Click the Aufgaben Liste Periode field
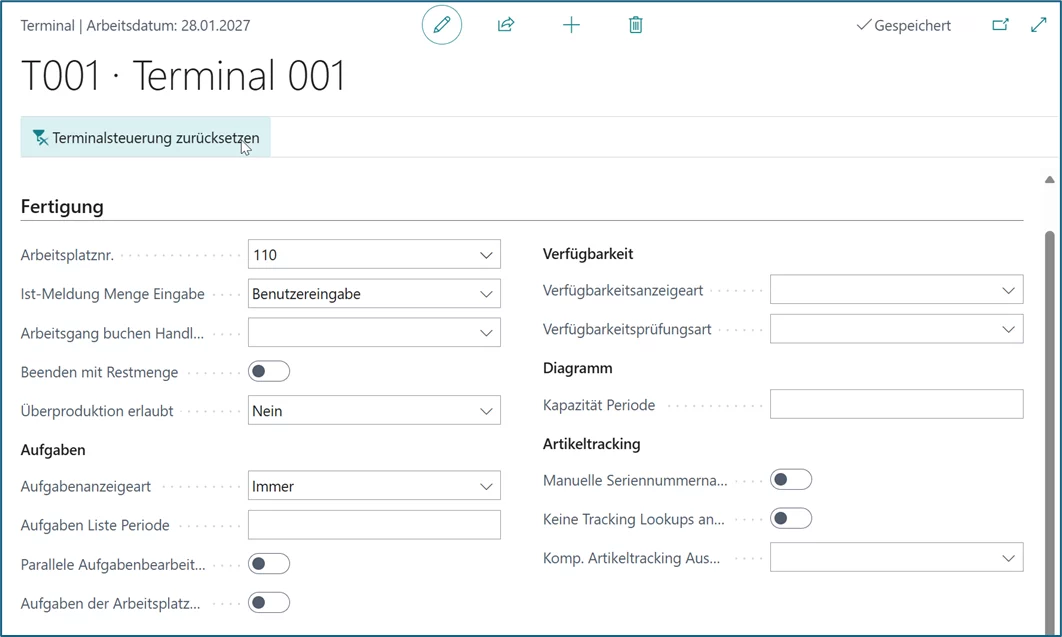Image resolution: width=1062 pixels, height=637 pixels. (x=374, y=525)
